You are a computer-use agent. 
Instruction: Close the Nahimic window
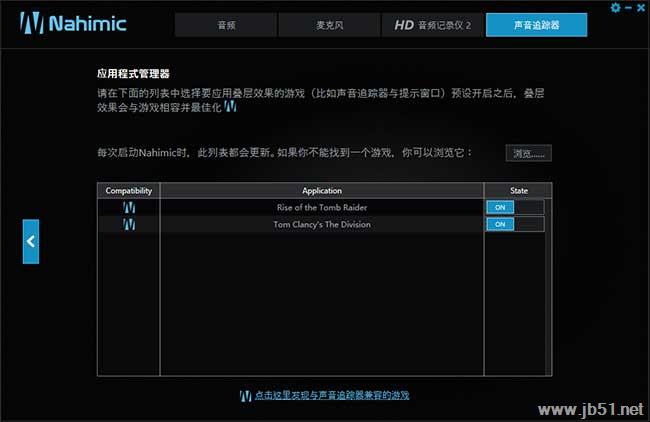641,7
